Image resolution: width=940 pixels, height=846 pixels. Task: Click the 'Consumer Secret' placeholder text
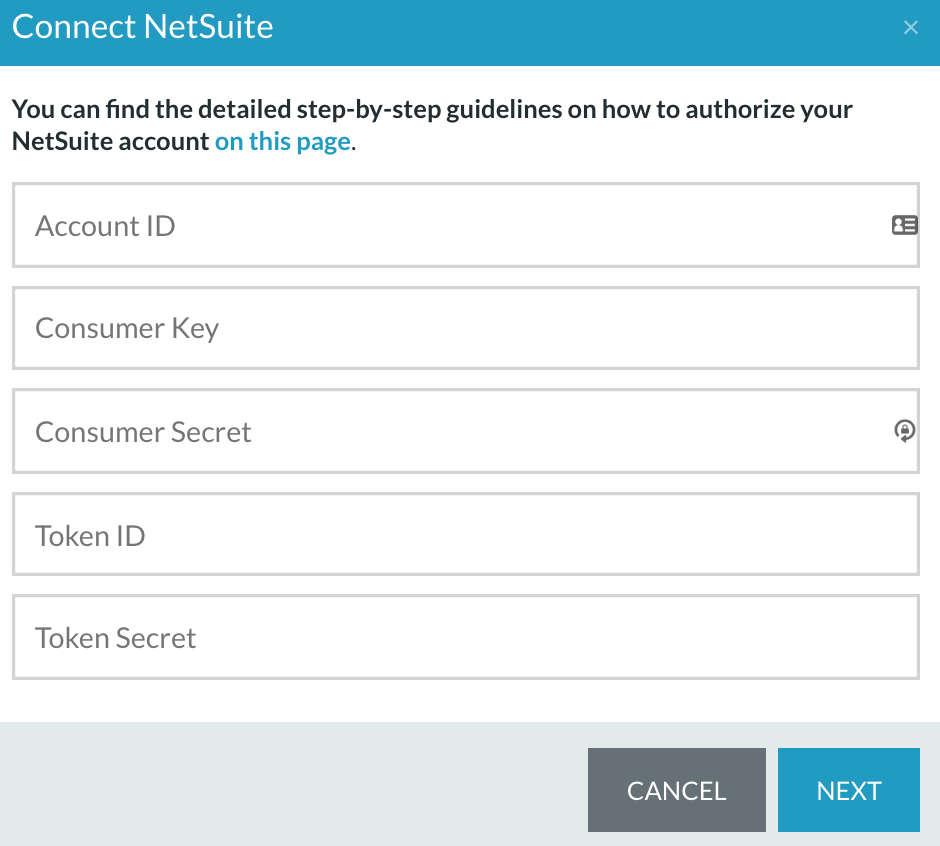[143, 432]
